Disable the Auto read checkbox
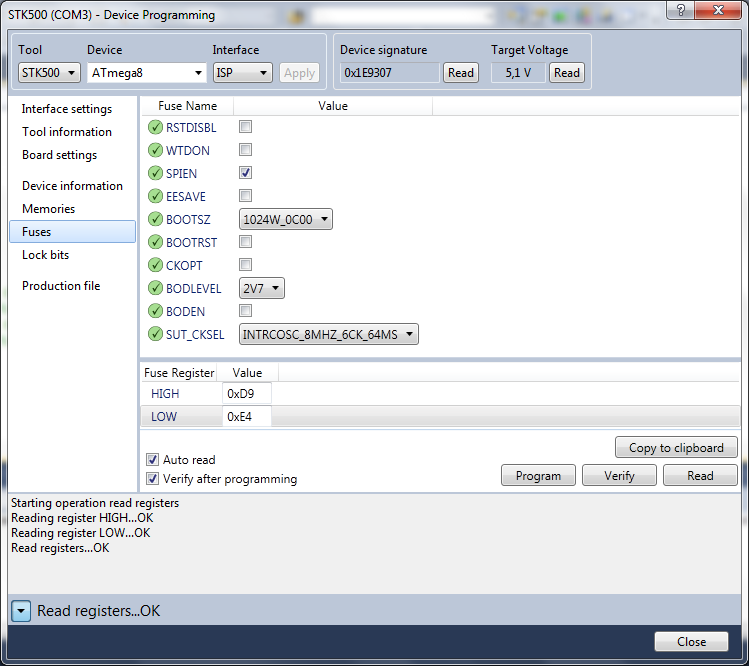 point(152,460)
